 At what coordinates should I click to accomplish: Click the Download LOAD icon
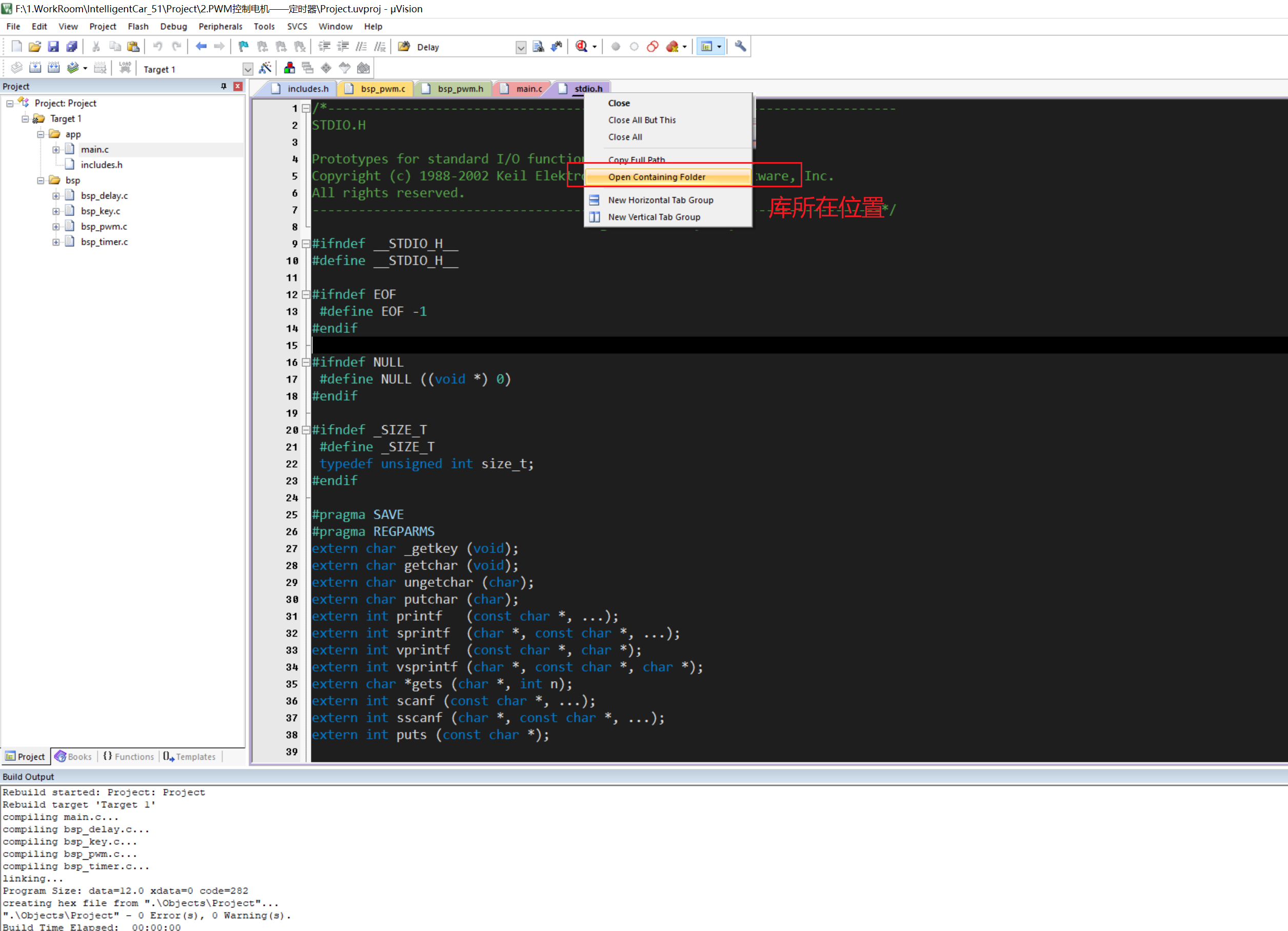pos(125,69)
